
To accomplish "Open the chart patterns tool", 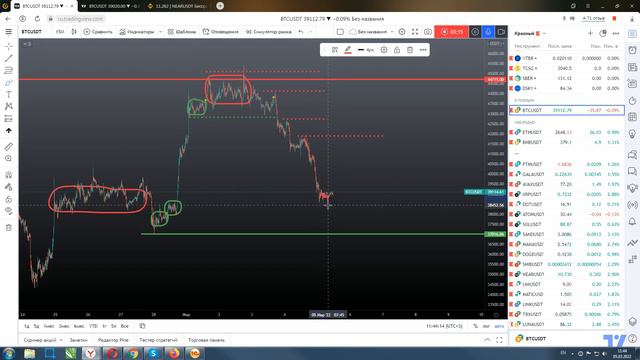I will 9,106.
